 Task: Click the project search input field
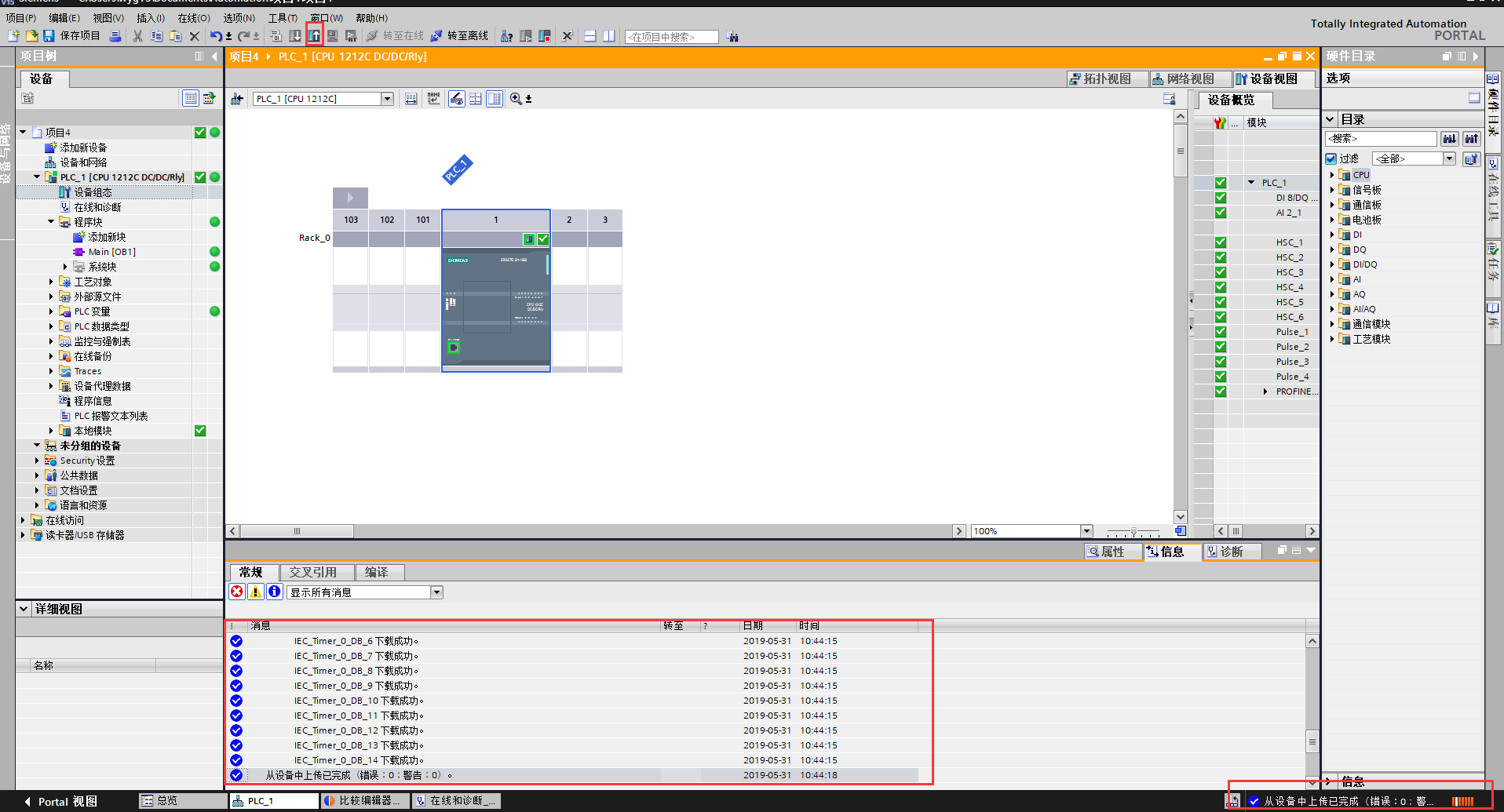(671, 37)
